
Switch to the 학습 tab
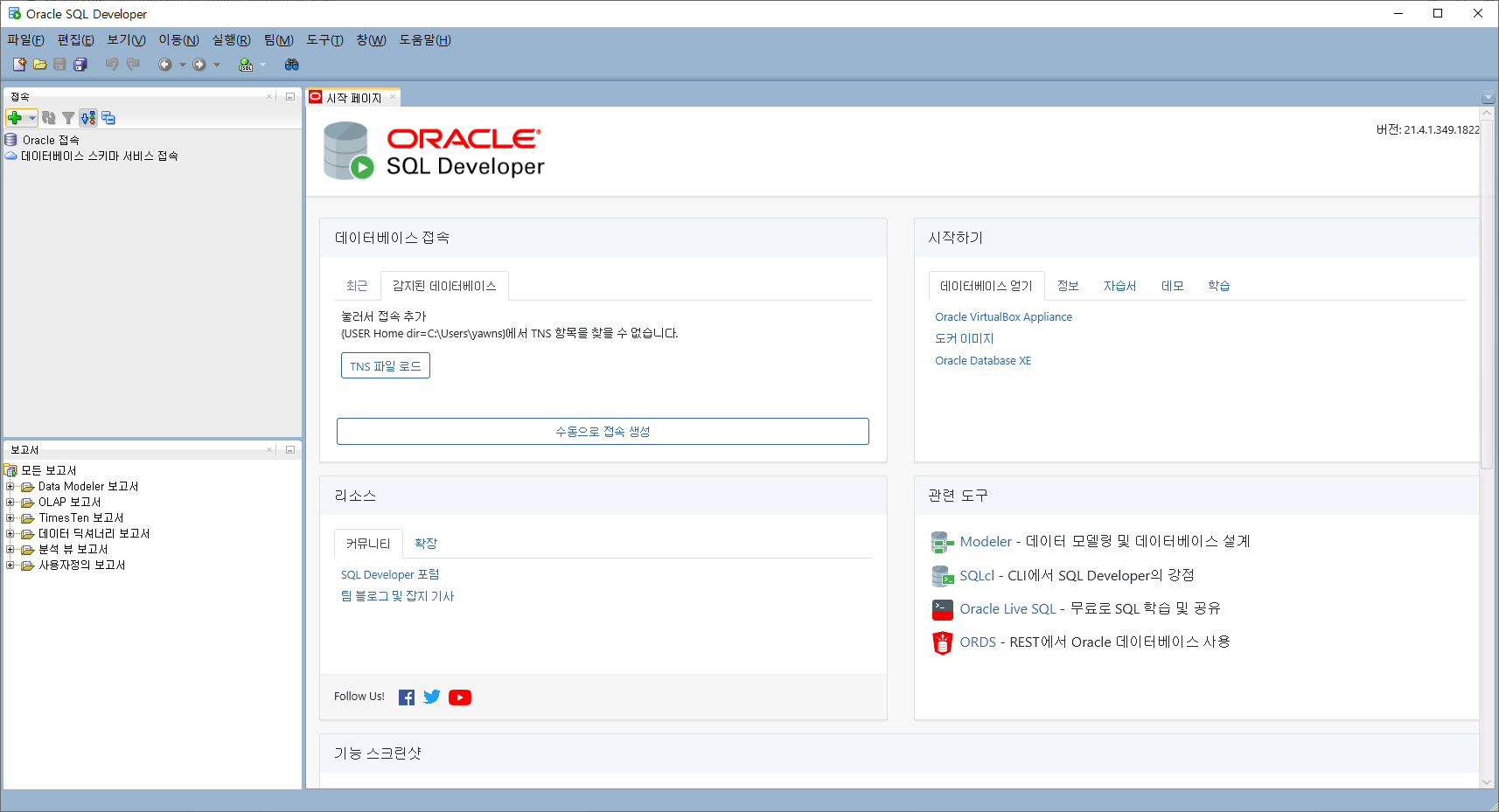point(1219,286)
